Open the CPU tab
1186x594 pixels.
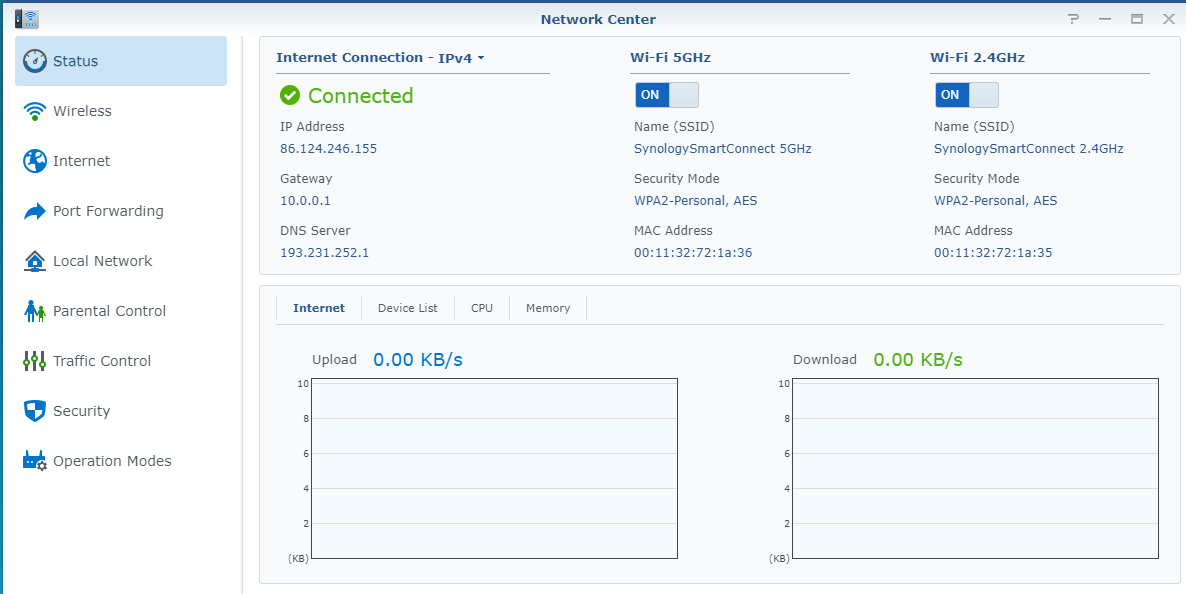(x=482, y=308)
